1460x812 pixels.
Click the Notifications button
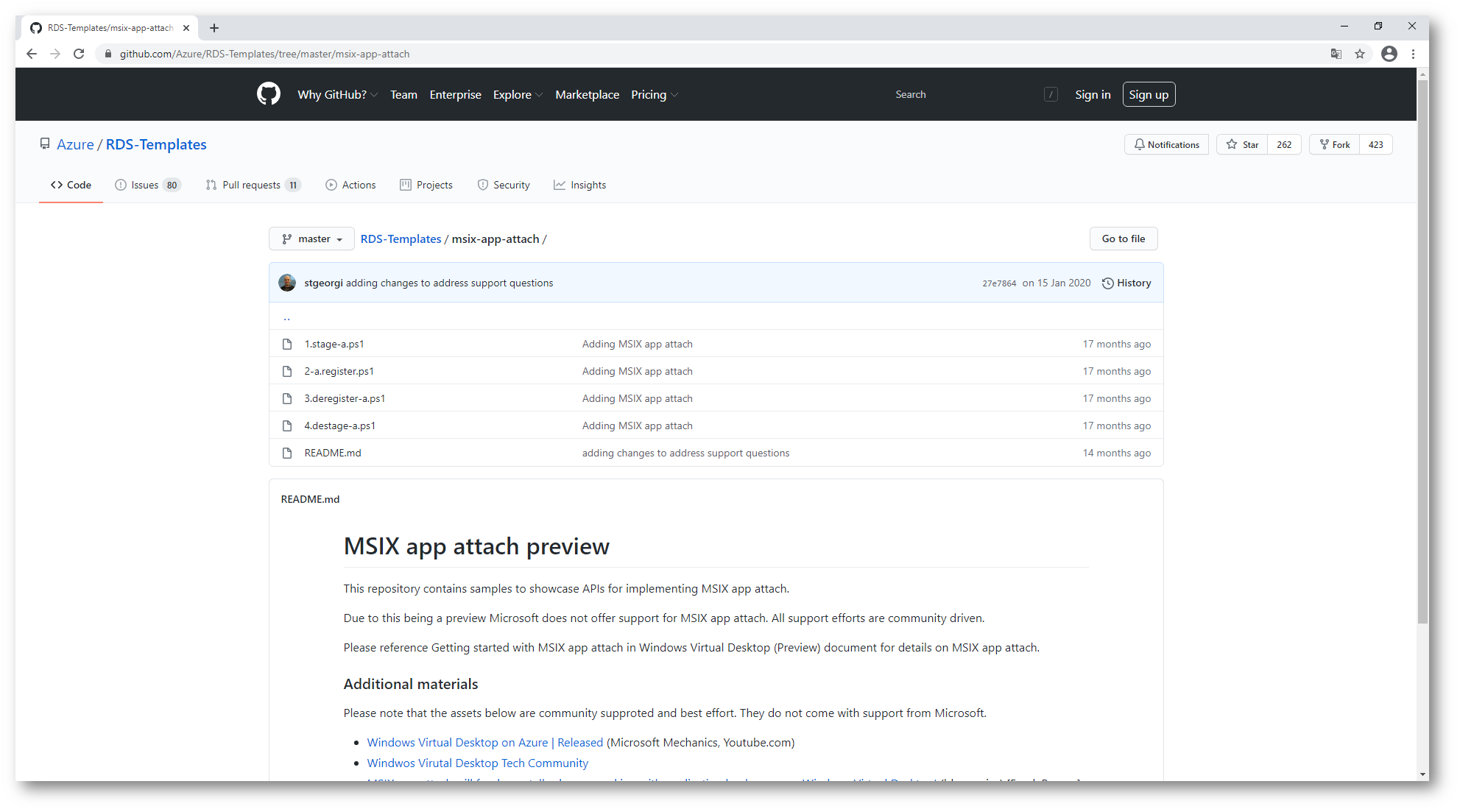click(x=1166, y=144)
